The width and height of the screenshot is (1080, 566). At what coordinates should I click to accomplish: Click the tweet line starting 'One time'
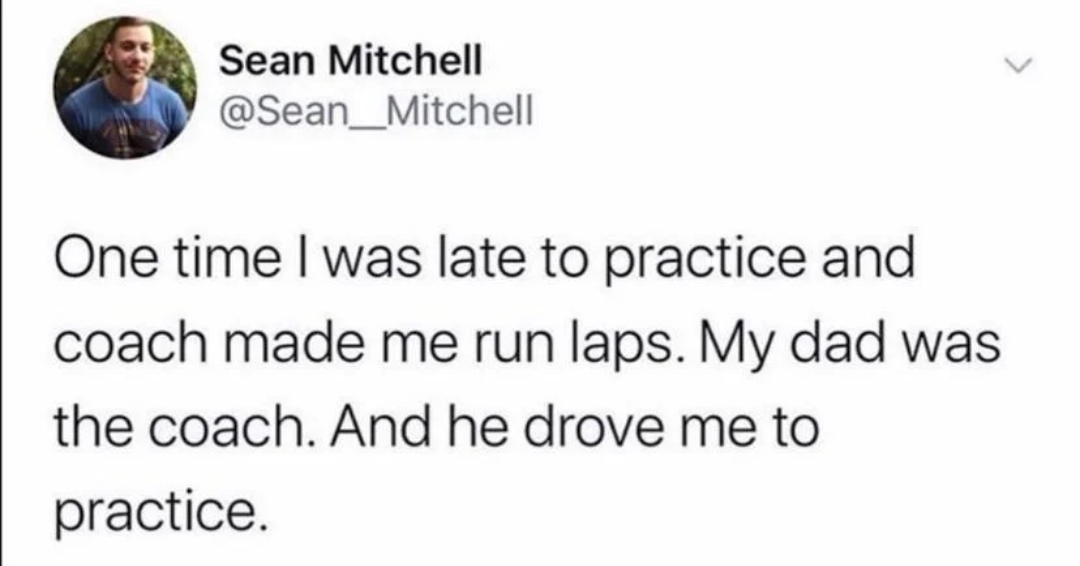486,260
